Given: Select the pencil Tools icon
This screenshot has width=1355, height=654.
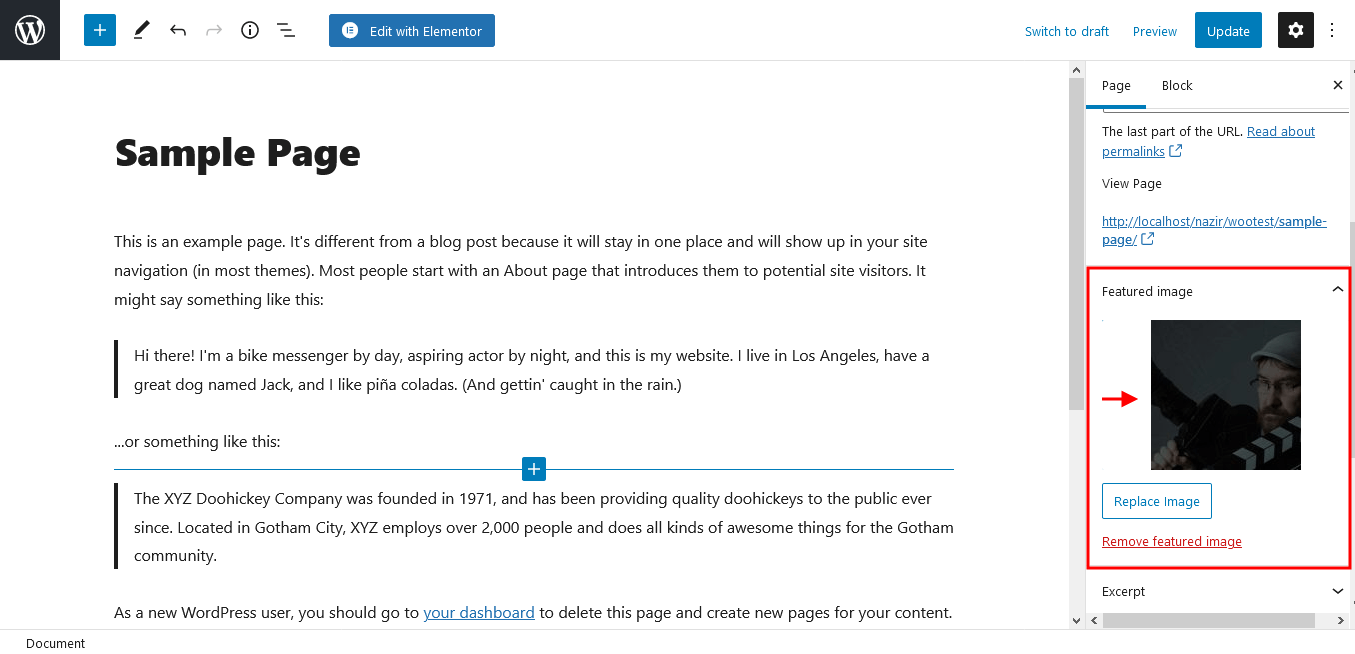Looking at the screenshot, I should coord(141,30).
